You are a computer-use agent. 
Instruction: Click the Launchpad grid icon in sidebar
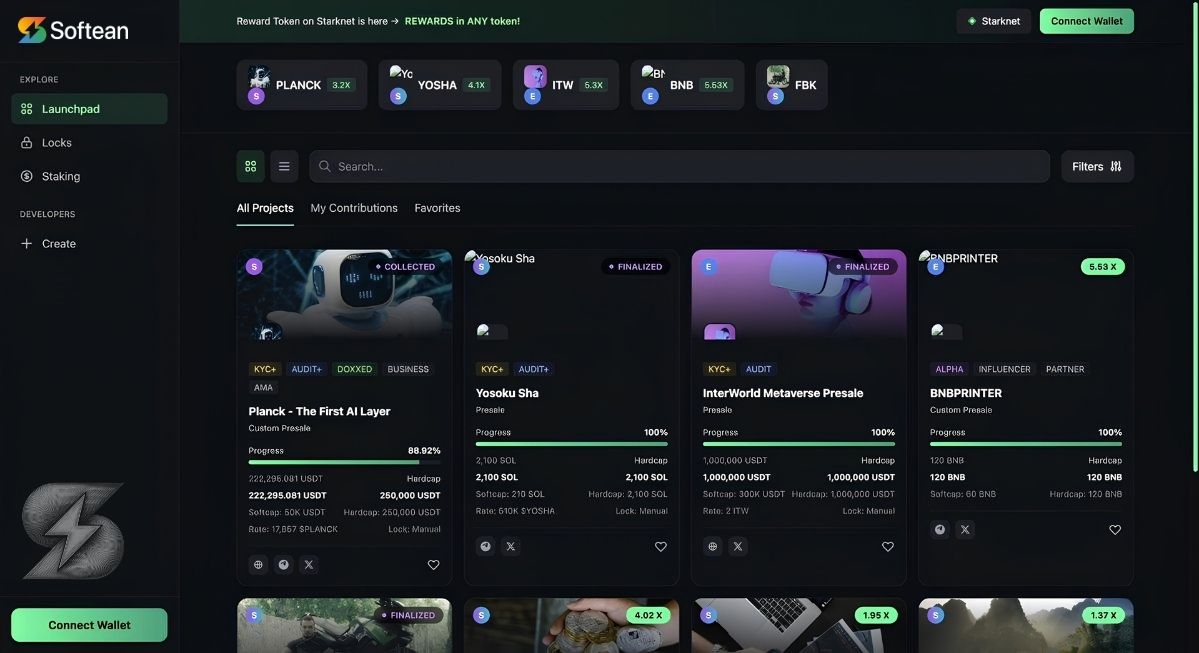pos(27,109)
